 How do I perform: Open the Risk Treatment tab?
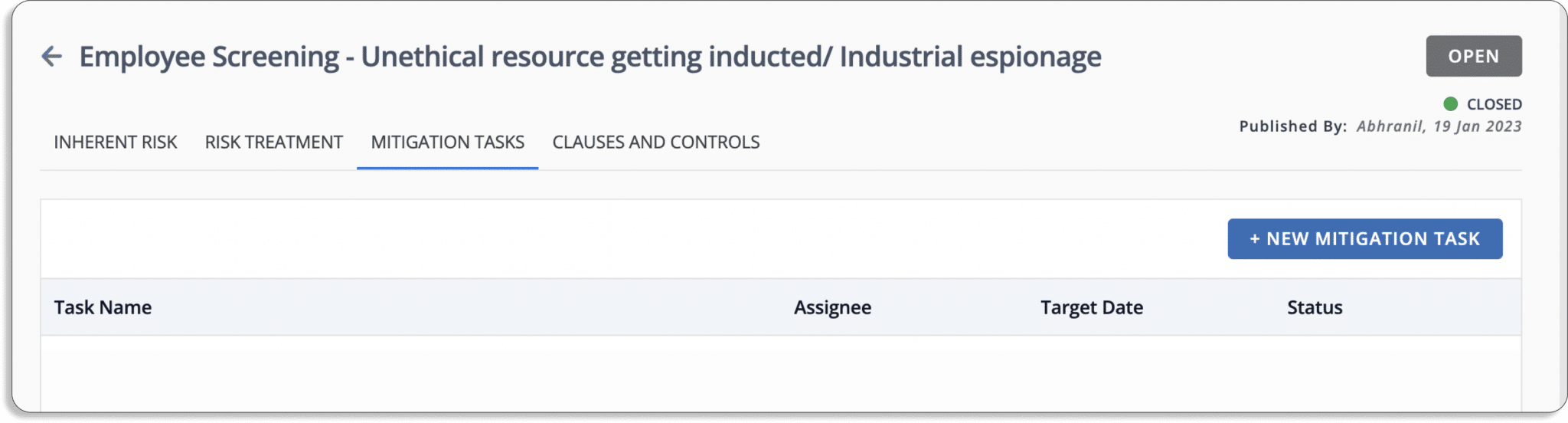click(273, 142)
